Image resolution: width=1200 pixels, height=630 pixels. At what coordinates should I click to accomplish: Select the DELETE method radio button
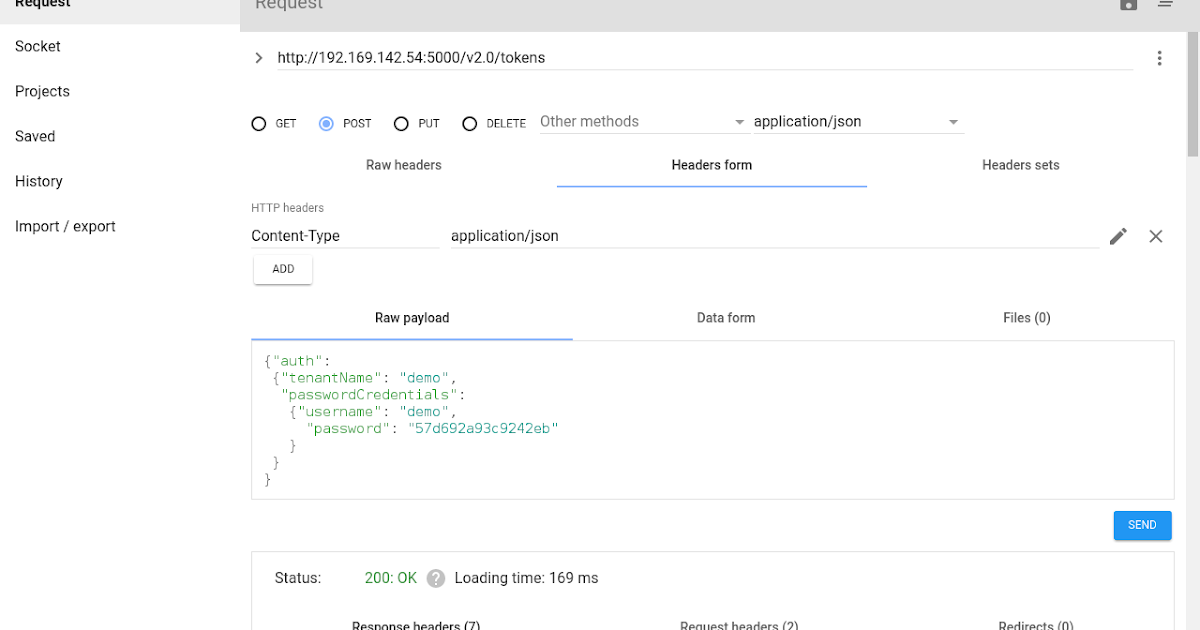coord(470,124)
